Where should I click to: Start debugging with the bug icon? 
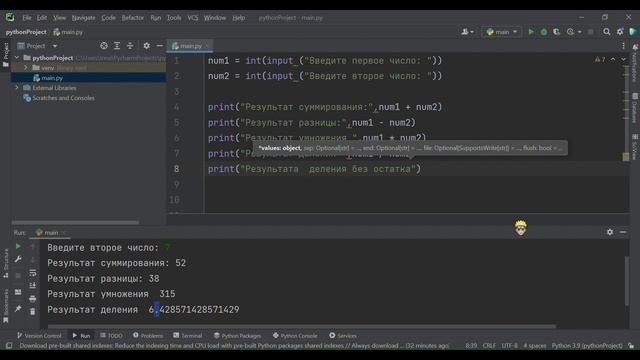point(544,32)
